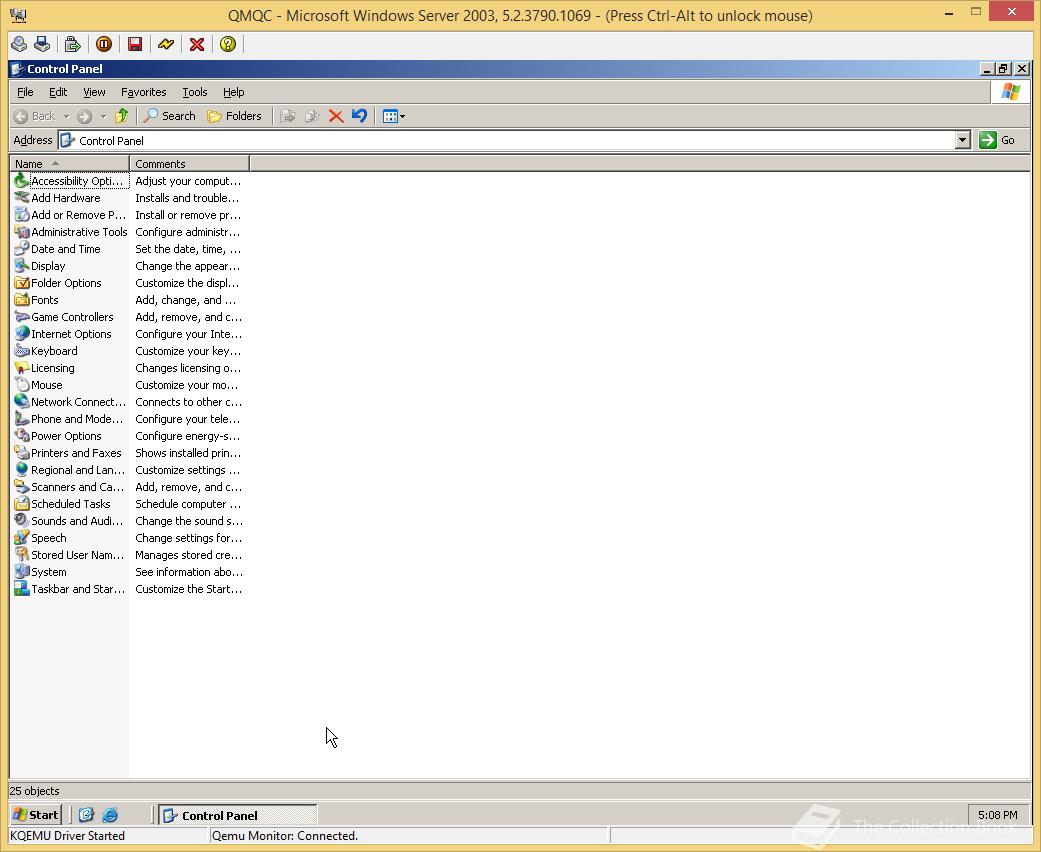The image size is (1041, 852).
Task: Select the Keyboard icon
Action: (22, 351)
